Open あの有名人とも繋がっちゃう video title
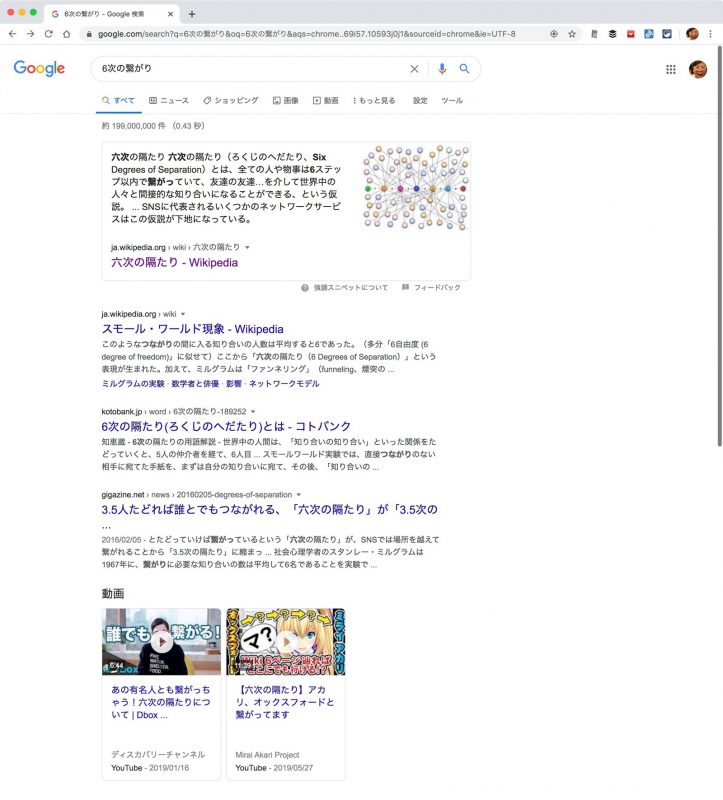723x800 pixels. tap(161, 702)
